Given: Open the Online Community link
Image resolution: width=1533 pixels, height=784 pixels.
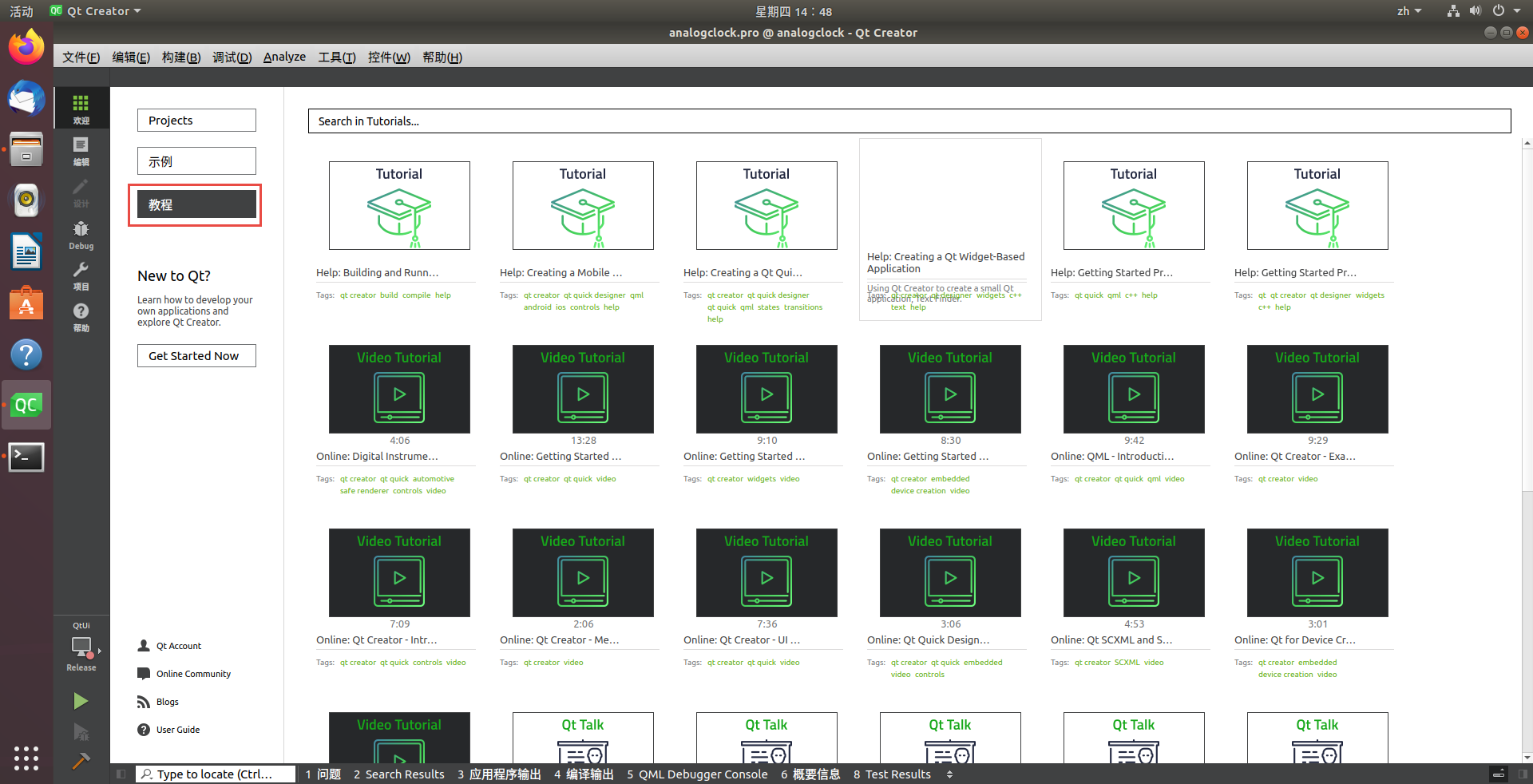Looking at the screenshot, I should pyautogui.click(x=184, y=674).
